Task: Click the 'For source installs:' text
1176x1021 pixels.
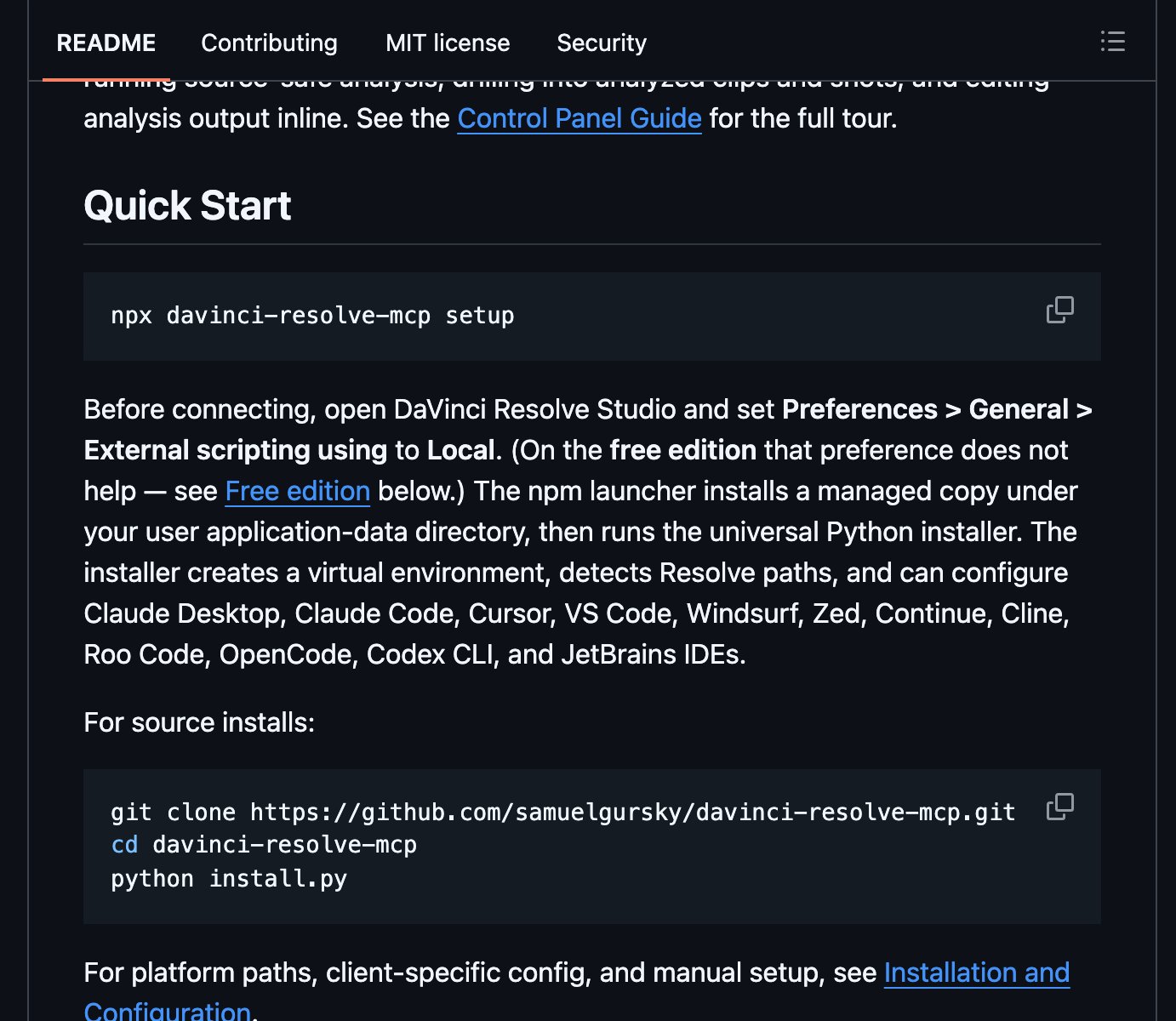Action: [x=199, y=722]
